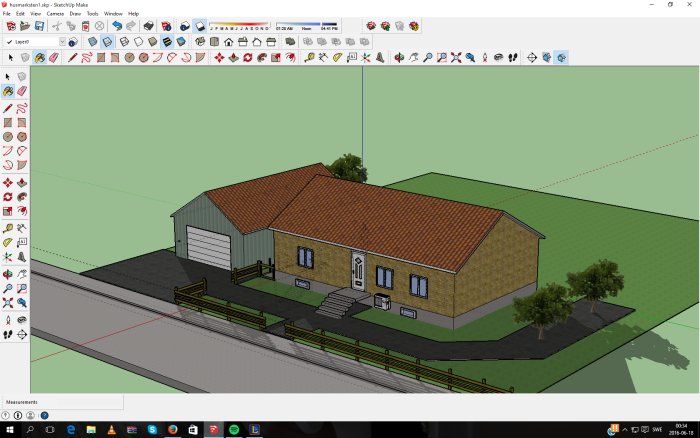The height and width of the screenshot is (438, 700).
Task: Select the Axes tool in top toolbar
Action: (366, 58)
